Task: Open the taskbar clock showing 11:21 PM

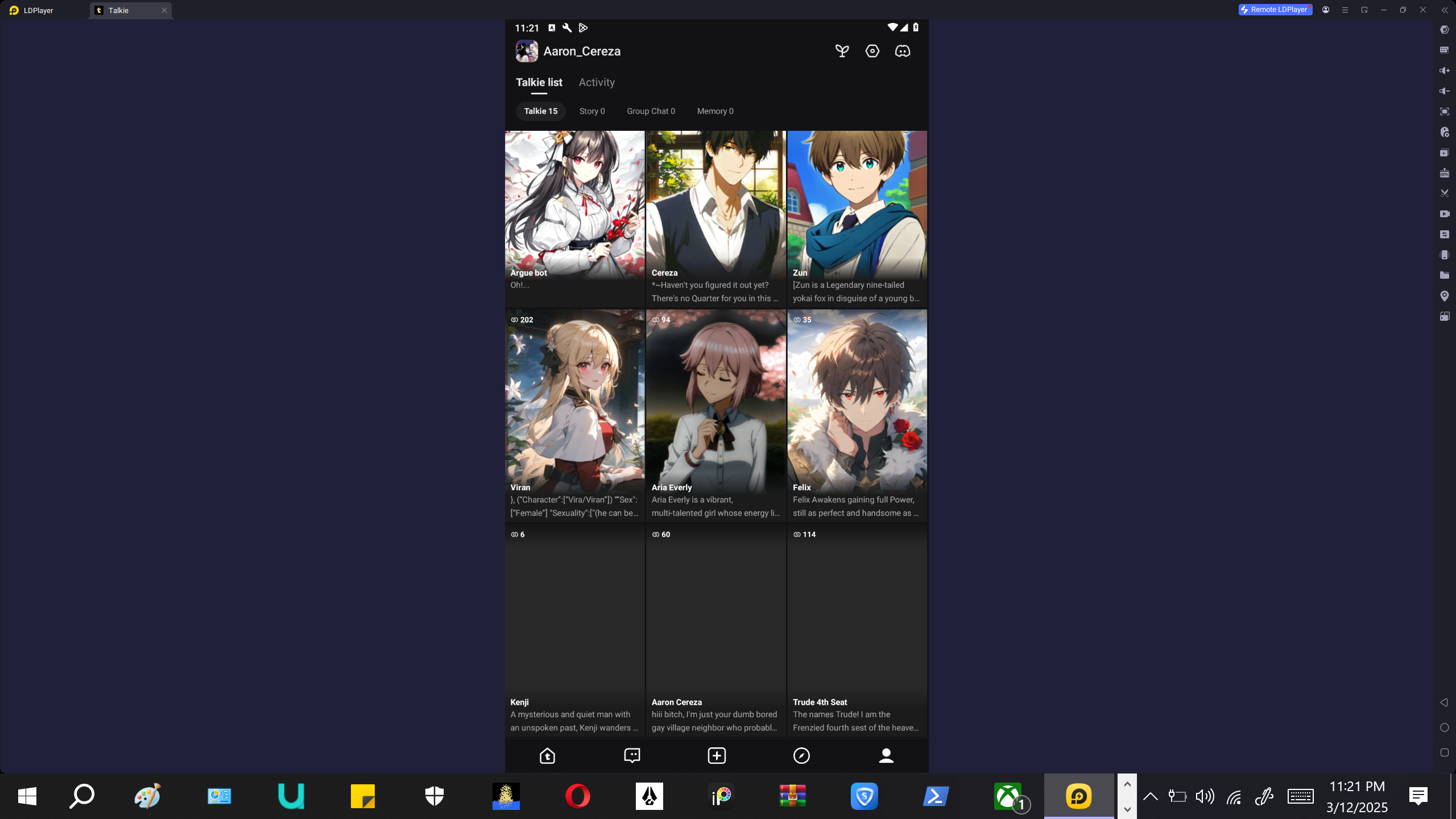Action: point(1357,796)
